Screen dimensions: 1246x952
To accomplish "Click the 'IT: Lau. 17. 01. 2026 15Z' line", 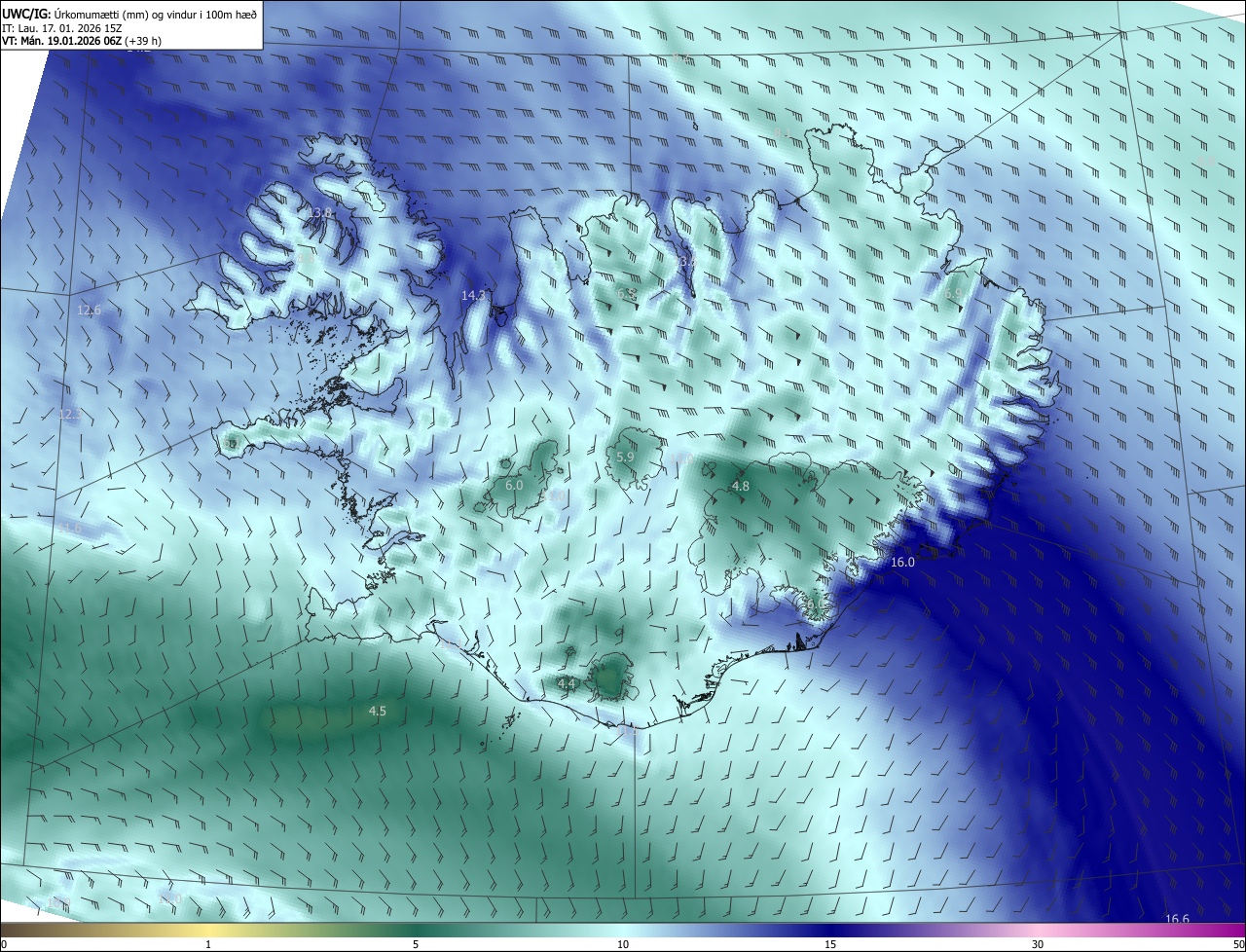I will (x=62, y=28).
